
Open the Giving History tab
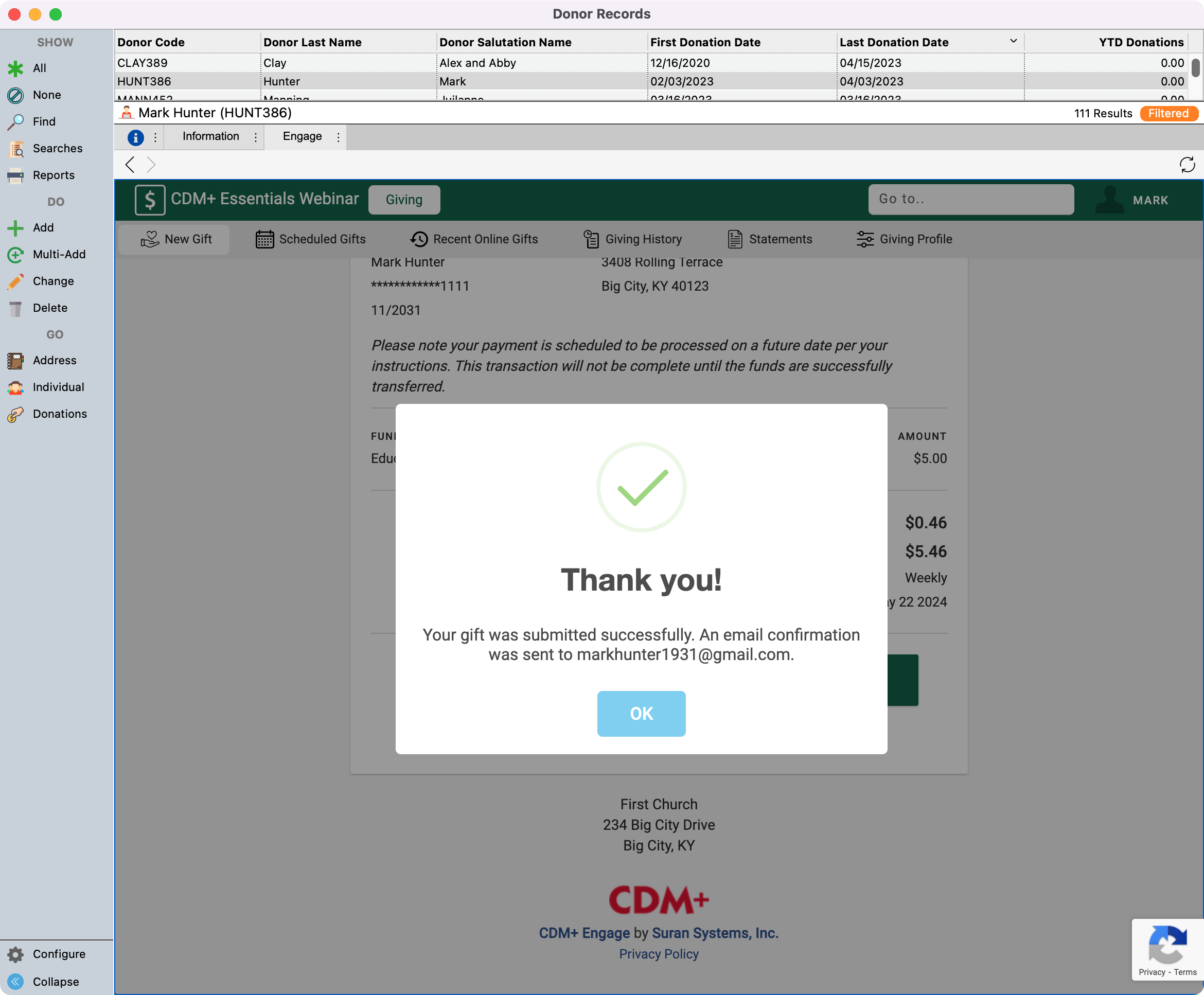pyautogui.click(x=633, y=240)
